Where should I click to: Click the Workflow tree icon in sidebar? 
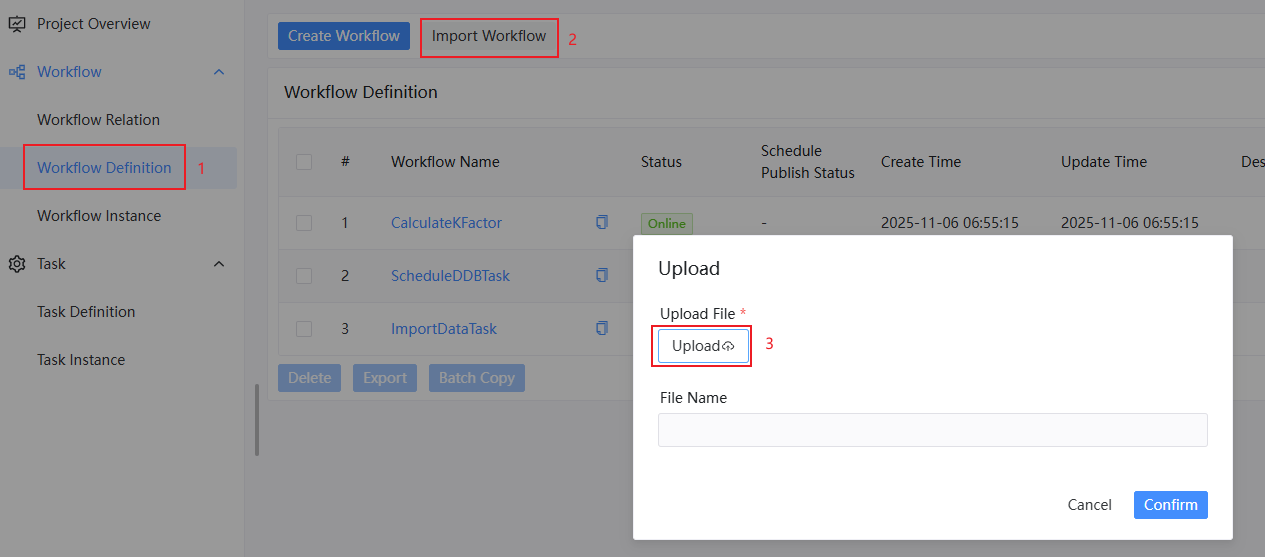[17, 72]
